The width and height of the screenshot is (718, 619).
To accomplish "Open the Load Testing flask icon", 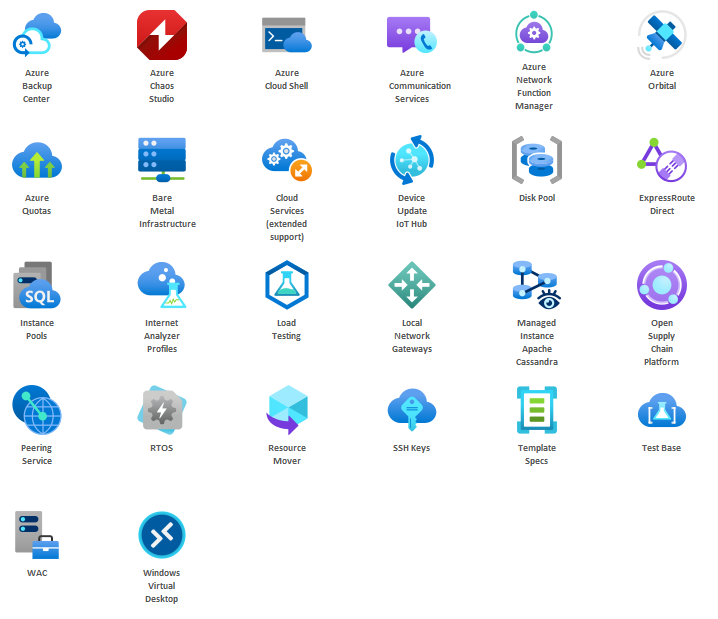I will pos(287,285).
